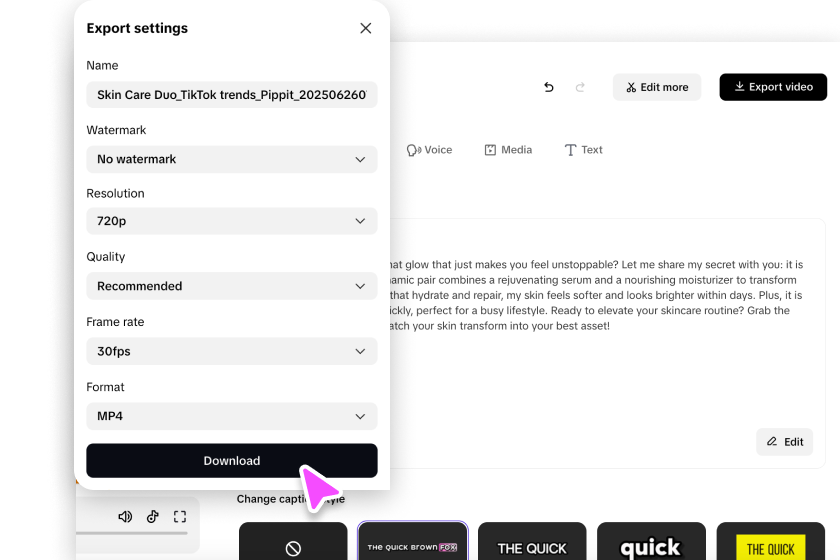Select the no-caption style option
Viewport: 840px width, 560px height.
[293, 547]
